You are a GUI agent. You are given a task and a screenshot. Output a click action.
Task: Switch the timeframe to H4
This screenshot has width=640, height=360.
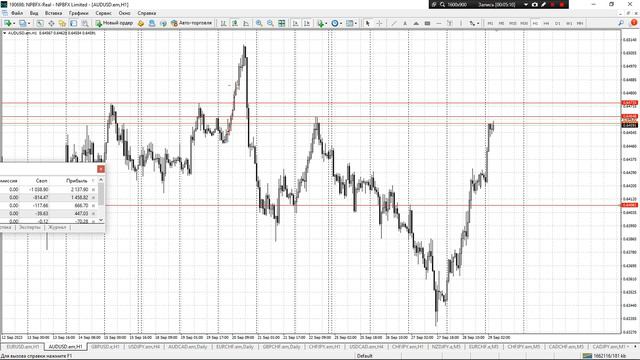pos(546,23)
